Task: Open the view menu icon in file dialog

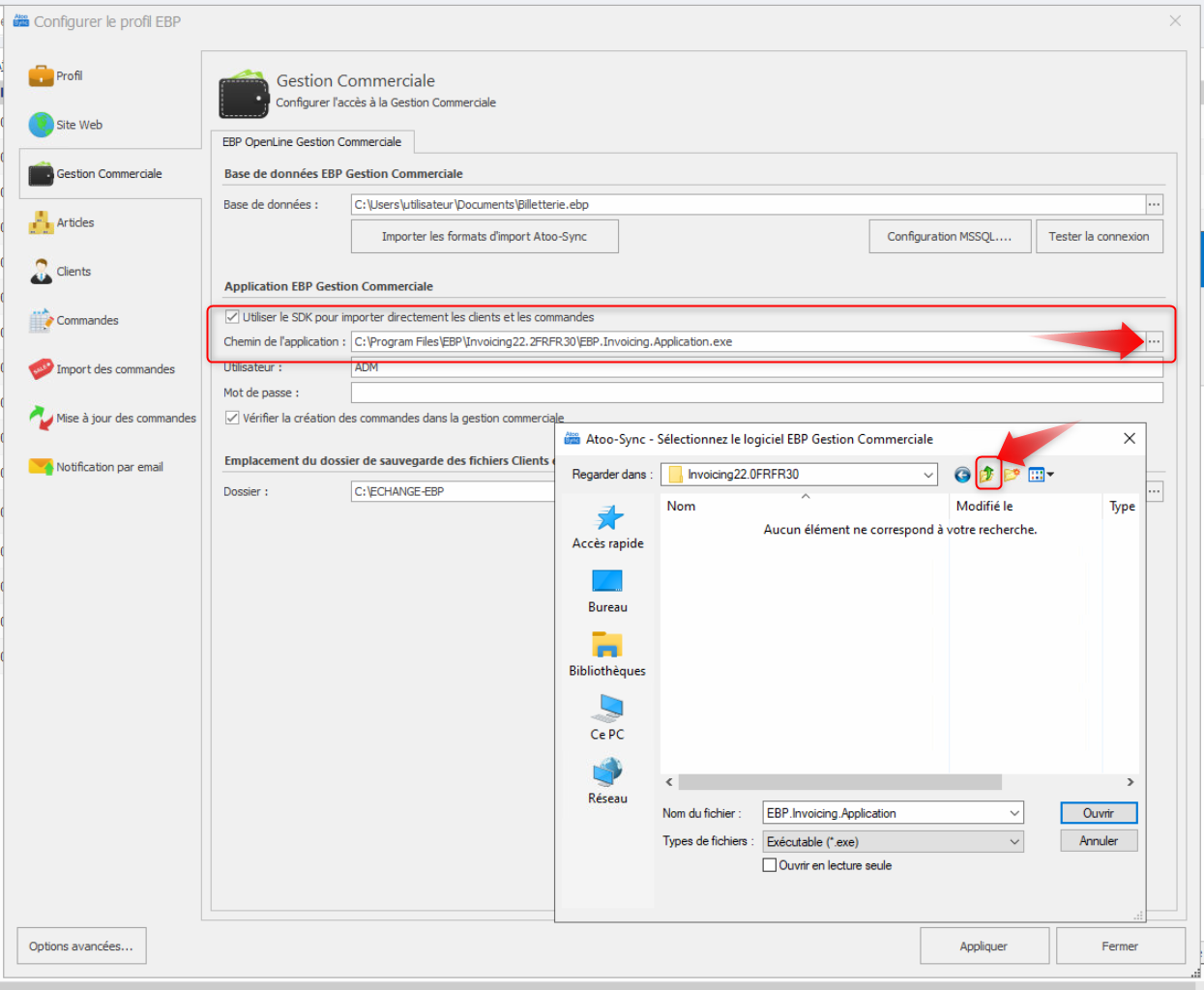Action: point(1041,475)
